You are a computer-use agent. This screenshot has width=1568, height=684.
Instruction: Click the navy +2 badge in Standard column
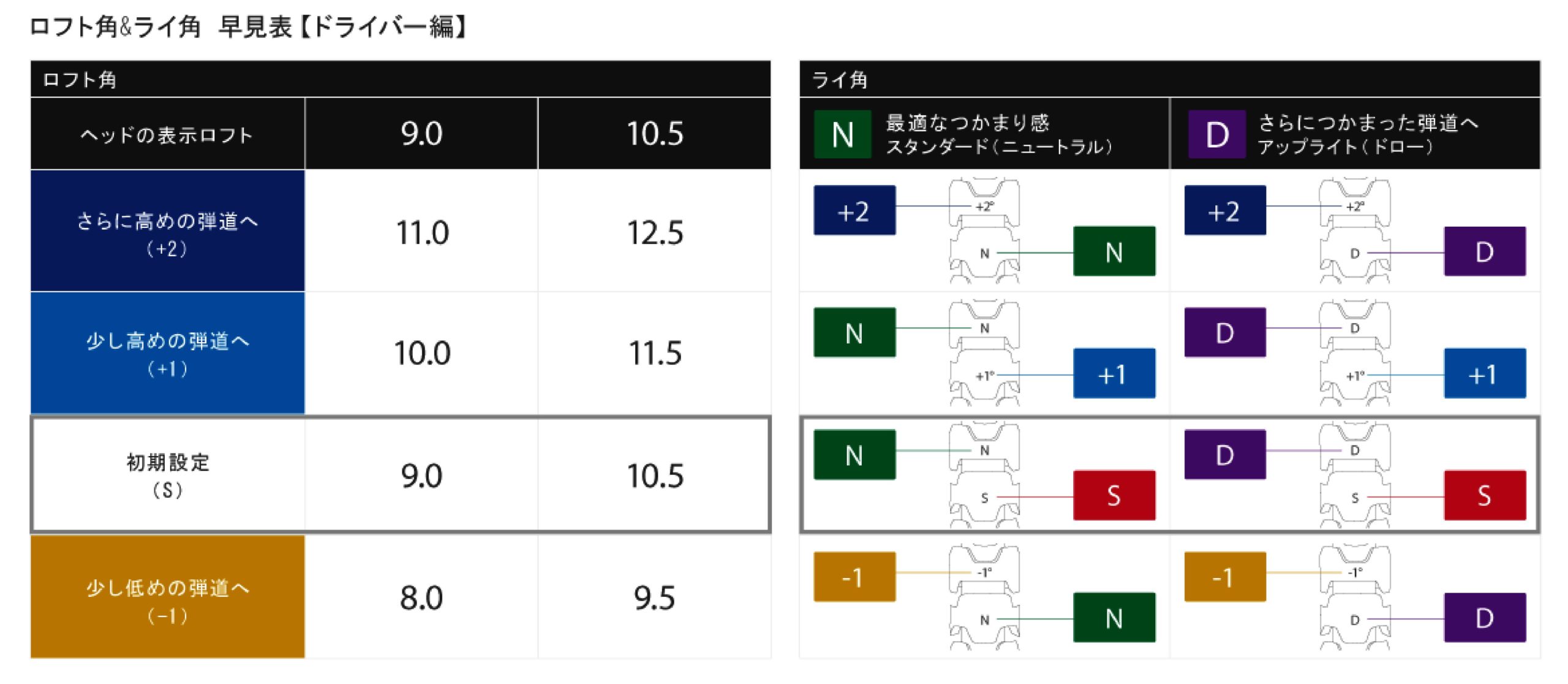pyautogui.click(x=854, y=210)
